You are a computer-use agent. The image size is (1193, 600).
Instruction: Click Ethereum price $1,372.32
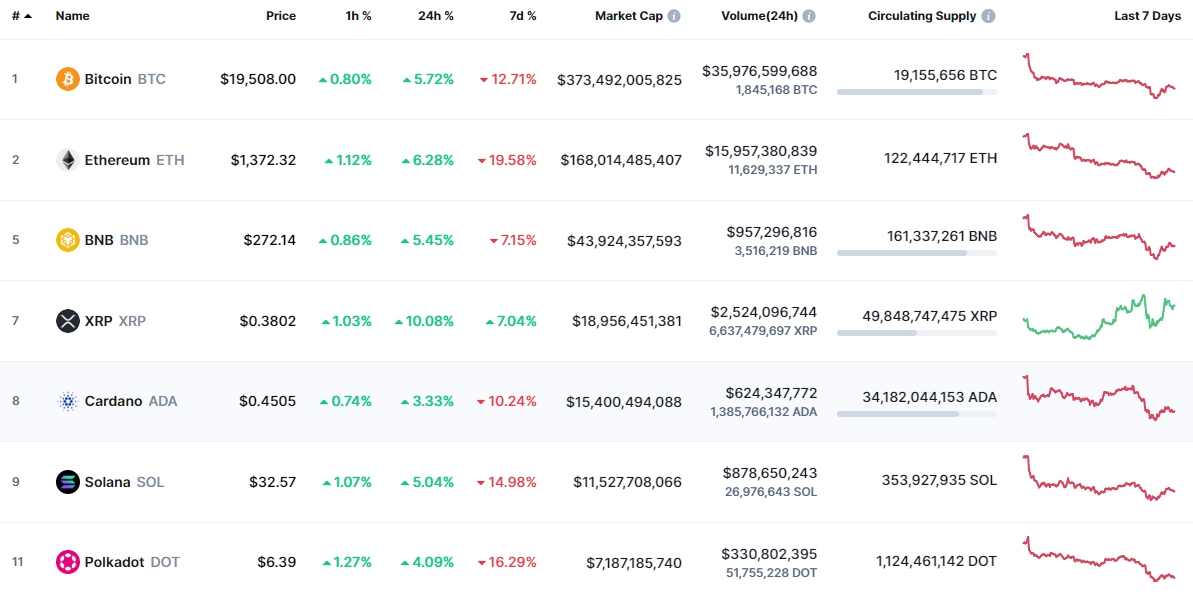click(x=263, y=160)
